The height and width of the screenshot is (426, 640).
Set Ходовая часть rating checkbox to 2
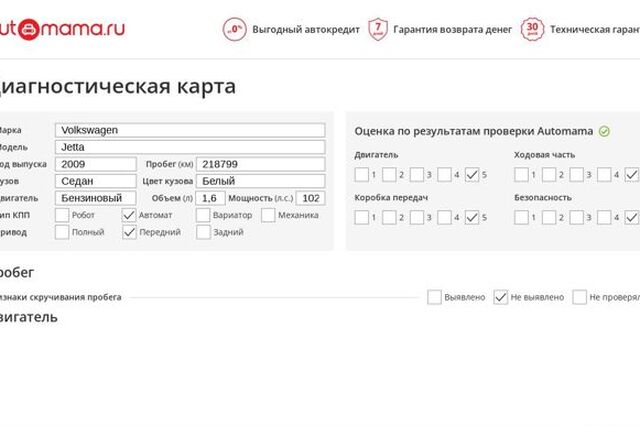point(549,175)
